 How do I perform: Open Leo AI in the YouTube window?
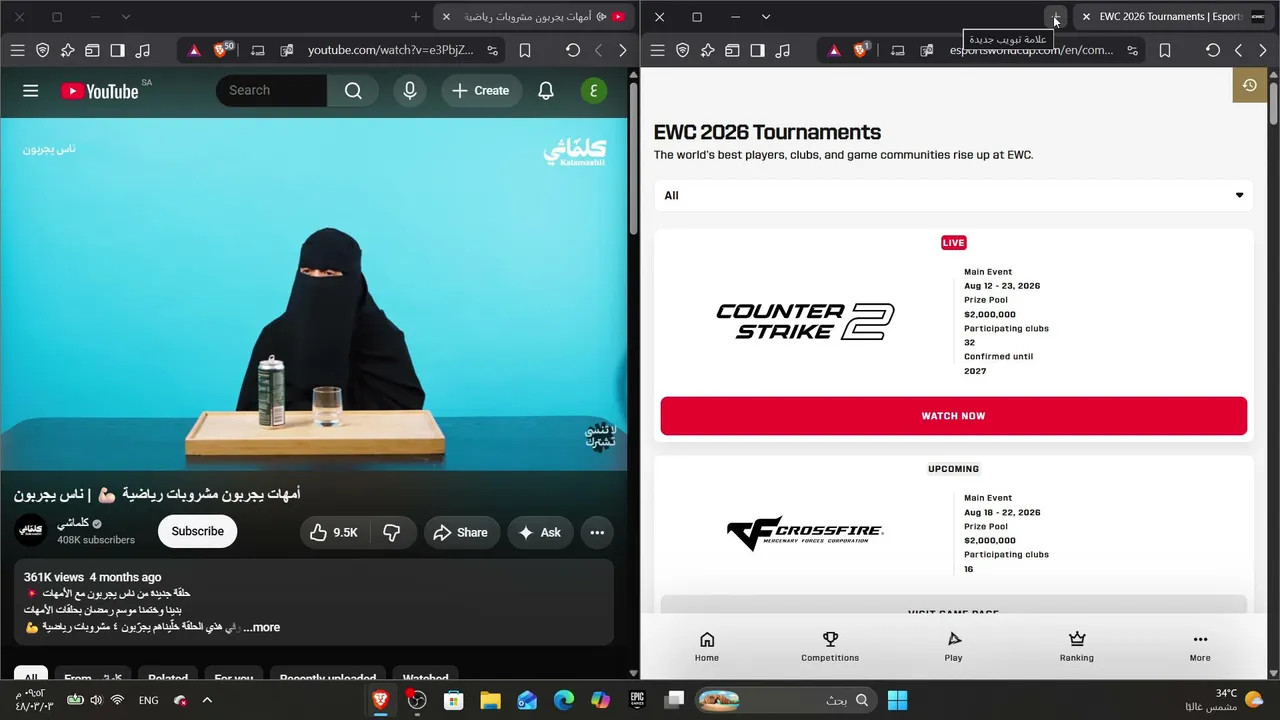[67, 50]
